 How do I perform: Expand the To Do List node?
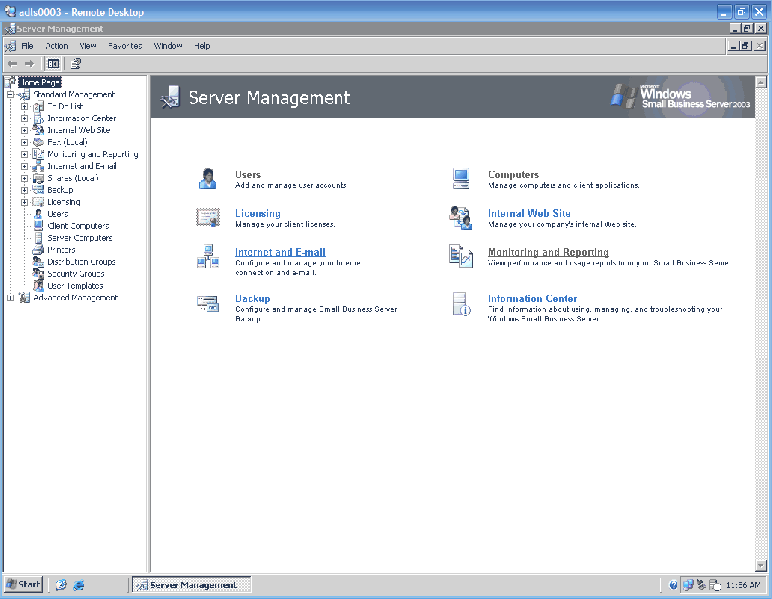pyautogui.click(x=24, y=106)
